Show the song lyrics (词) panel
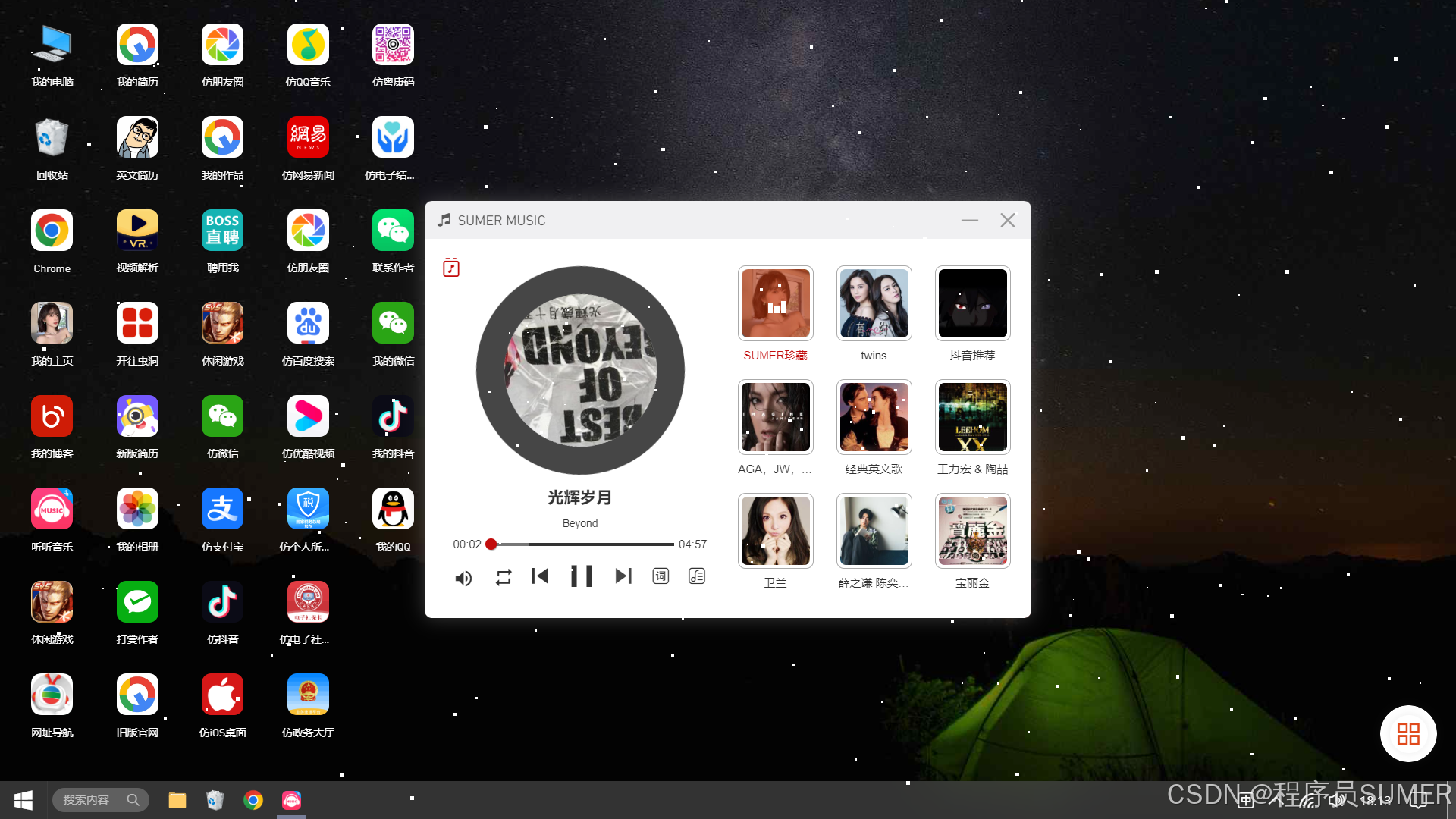The image size is (1456, 819). point(661,576)
